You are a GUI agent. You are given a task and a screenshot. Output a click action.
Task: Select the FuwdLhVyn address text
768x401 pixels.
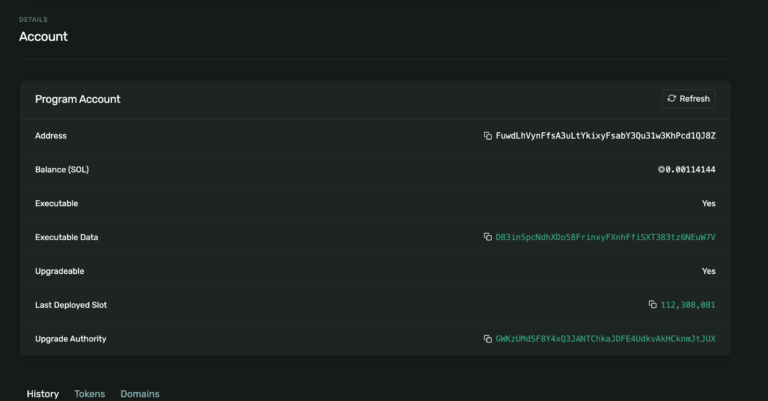(x=605, y=136)
